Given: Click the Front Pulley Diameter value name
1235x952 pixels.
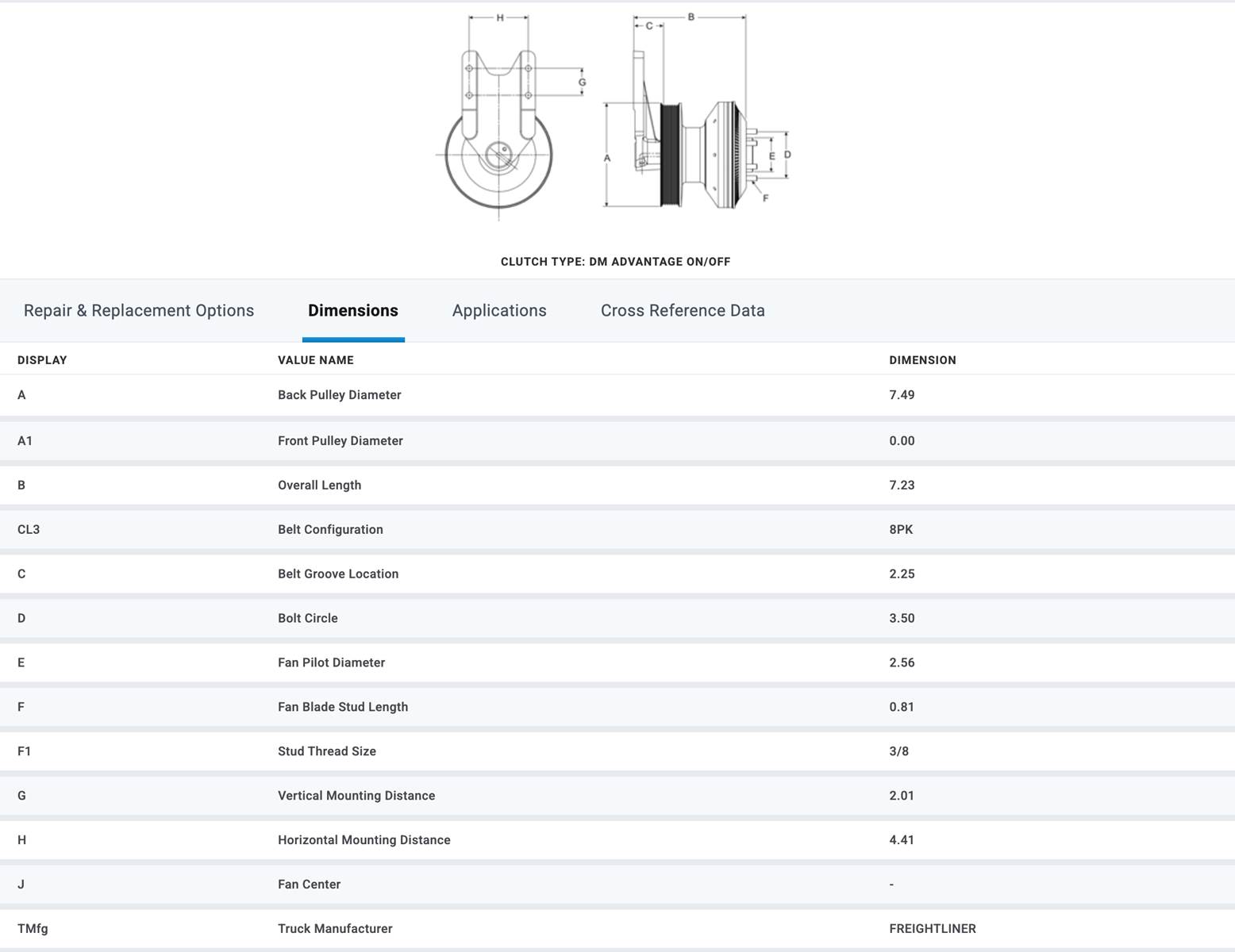Looking at the screenshot, I should tap(340, 441).
